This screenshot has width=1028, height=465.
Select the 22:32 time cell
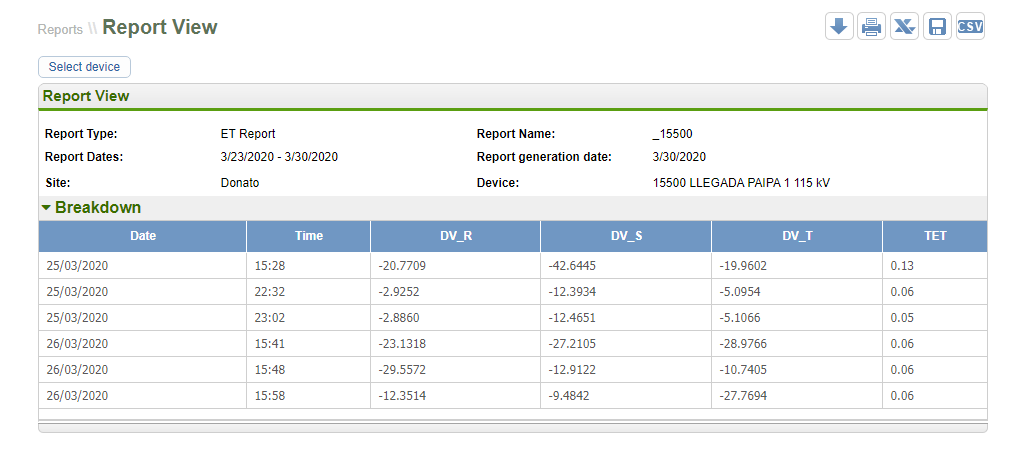click(308, 291)
